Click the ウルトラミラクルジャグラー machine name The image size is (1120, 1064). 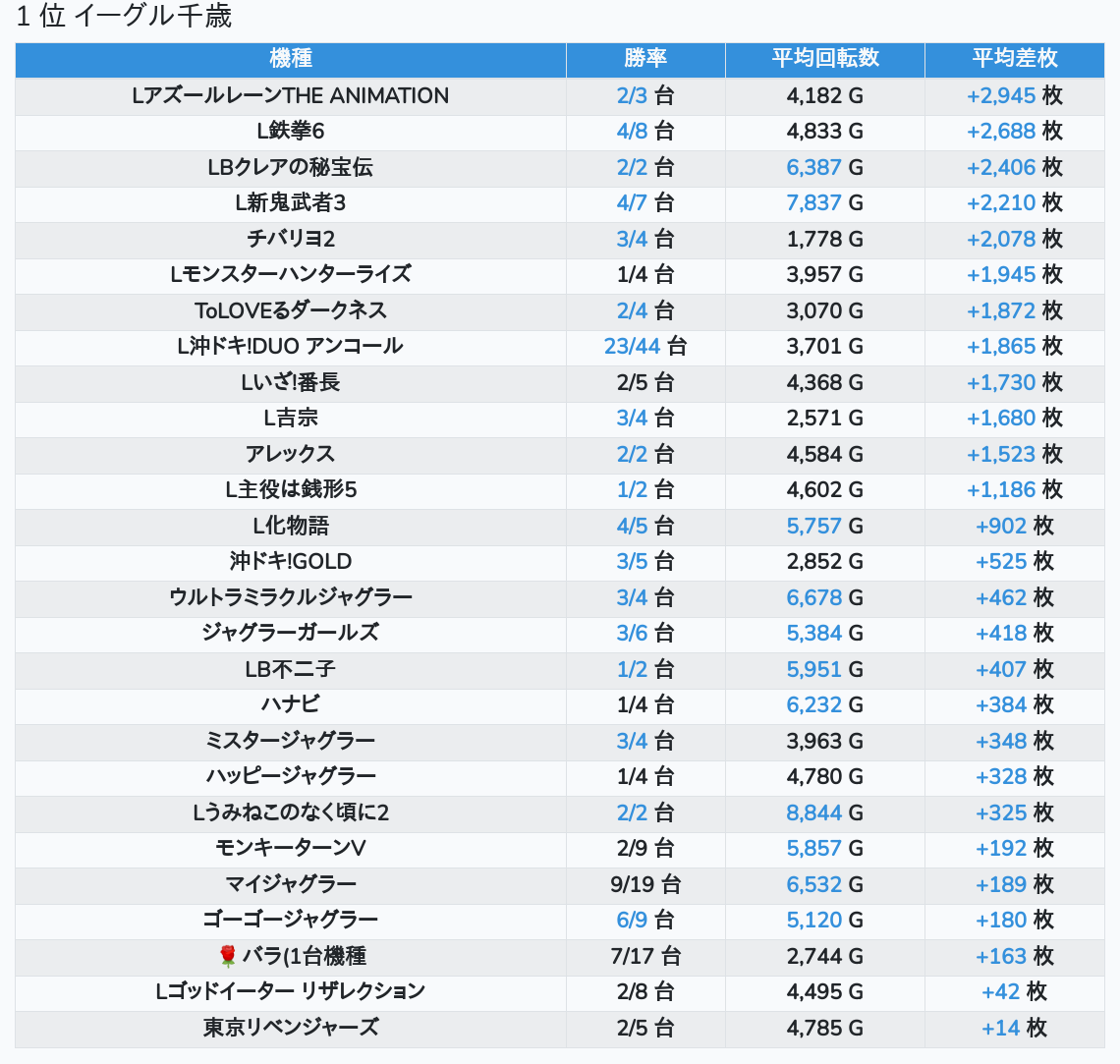(291, 597)
